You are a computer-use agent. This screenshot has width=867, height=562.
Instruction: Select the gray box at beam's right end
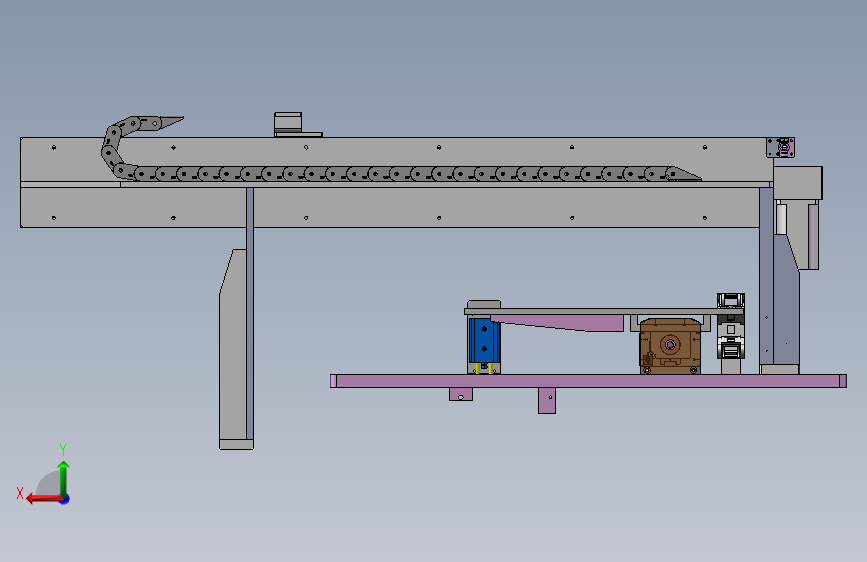point(798,183)
